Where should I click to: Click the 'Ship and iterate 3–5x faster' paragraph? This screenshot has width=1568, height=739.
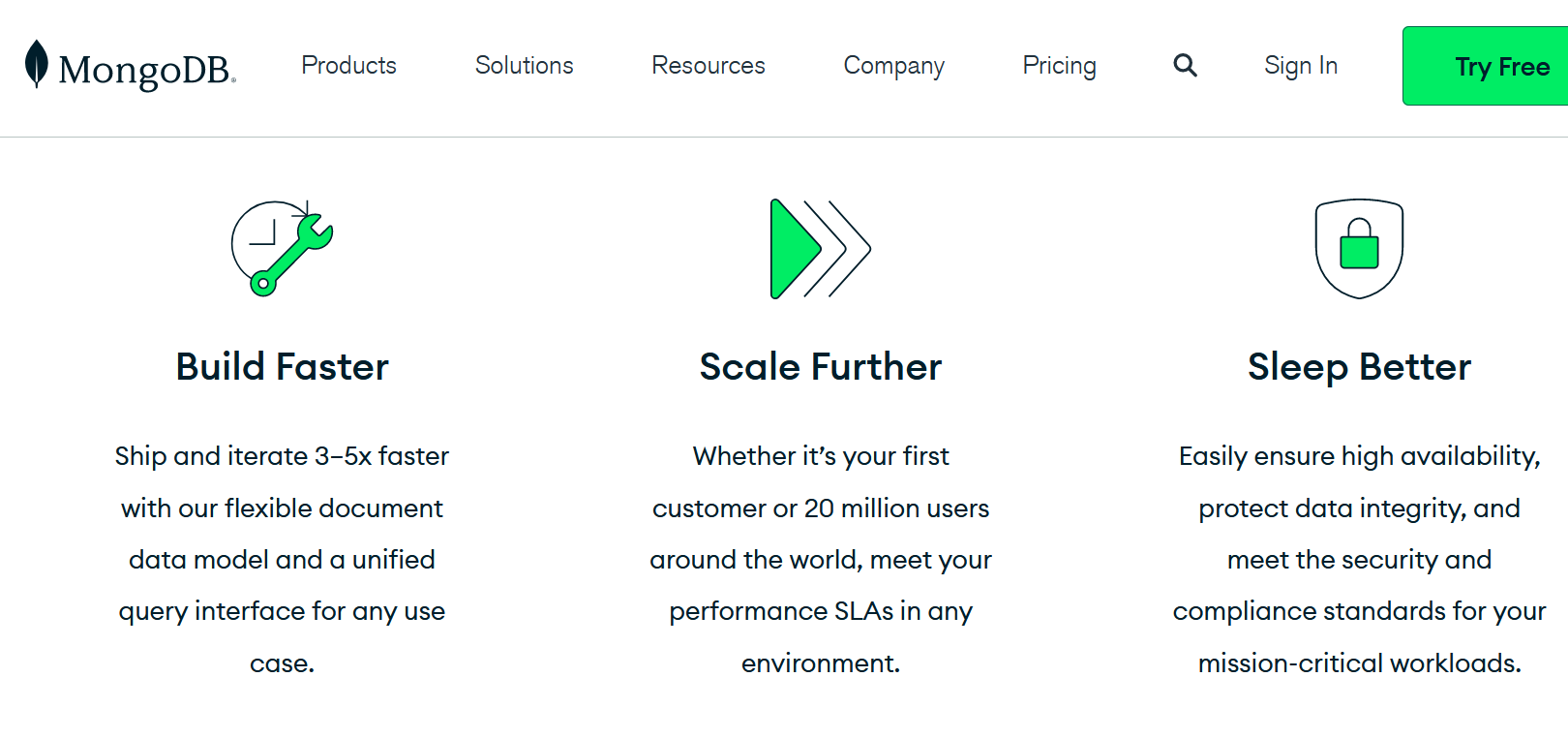282,456
